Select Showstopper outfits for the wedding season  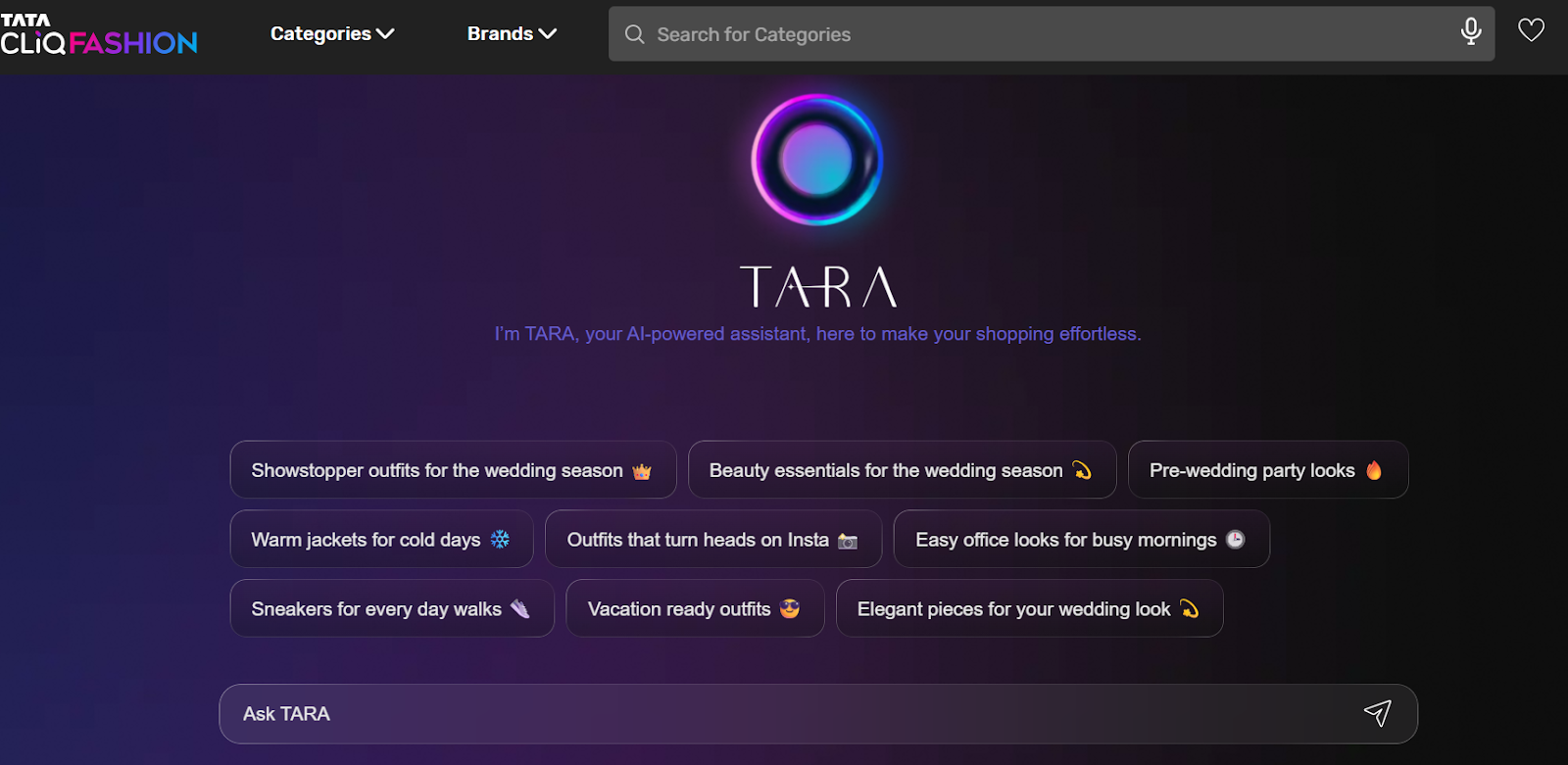(453, 470)
